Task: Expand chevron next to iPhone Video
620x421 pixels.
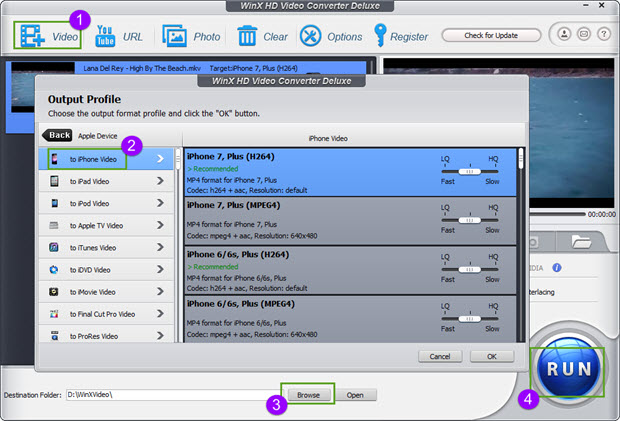Action: click(x=160, y=159)
